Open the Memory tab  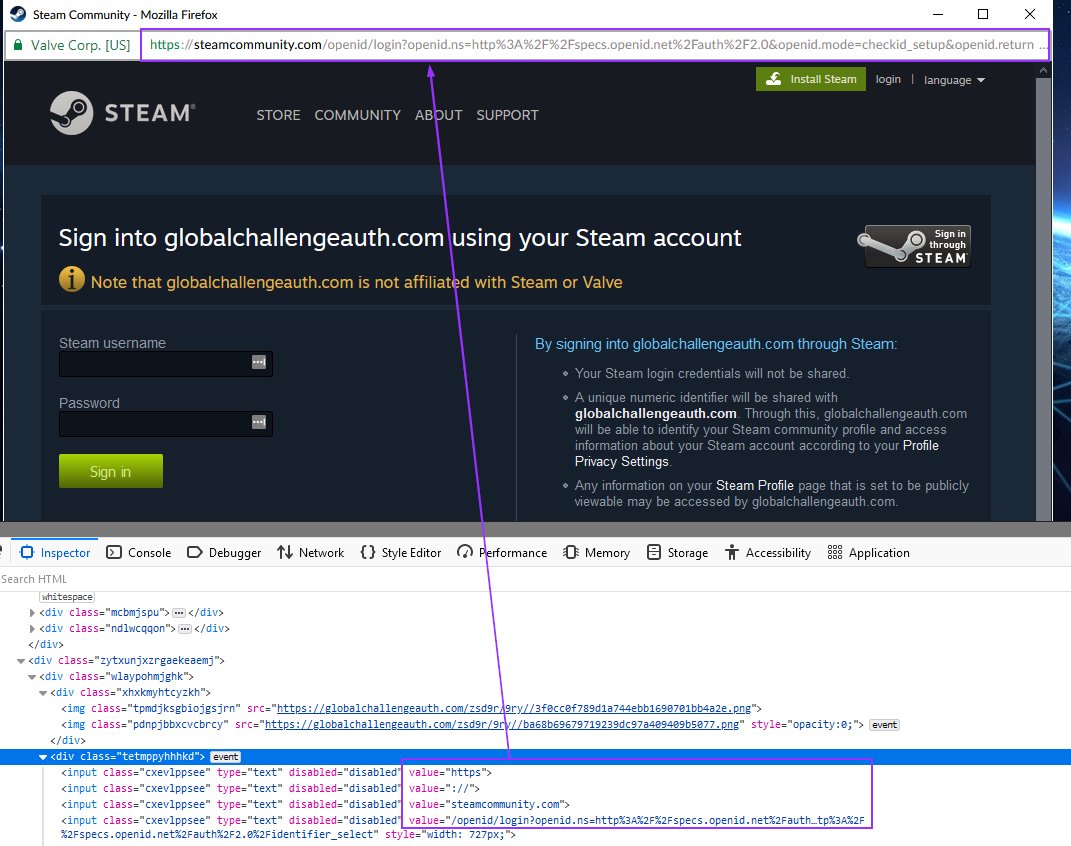tap(596, 552)
